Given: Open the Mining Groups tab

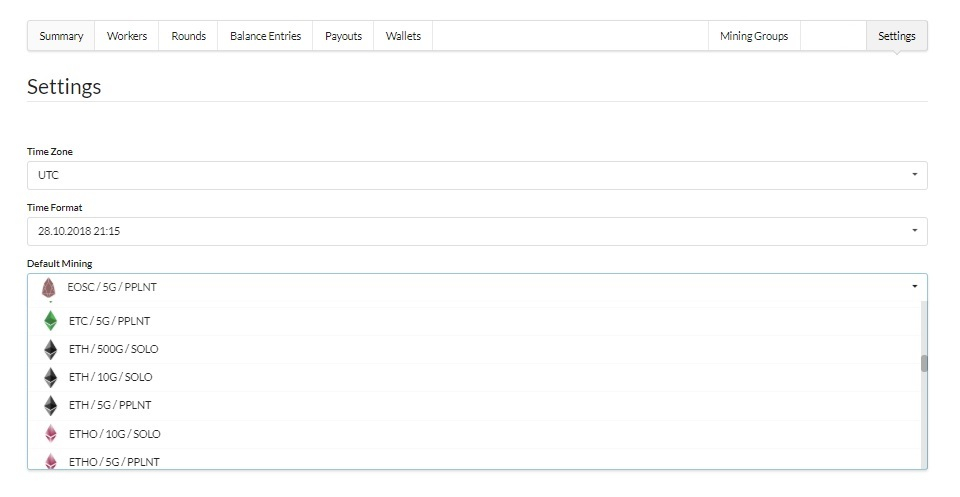Looking at the screenshot, I should point(754,36).
